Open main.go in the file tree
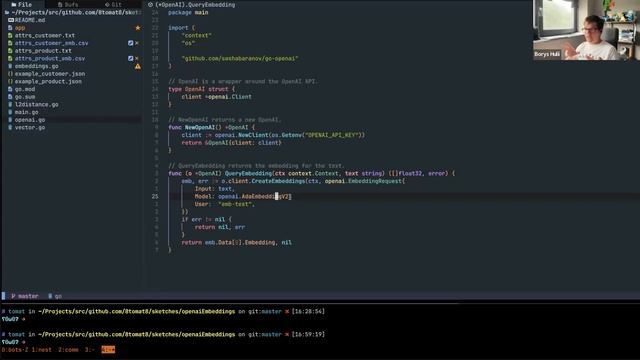The height and width of the screenshot is (360, 640). tap(27, 112)
